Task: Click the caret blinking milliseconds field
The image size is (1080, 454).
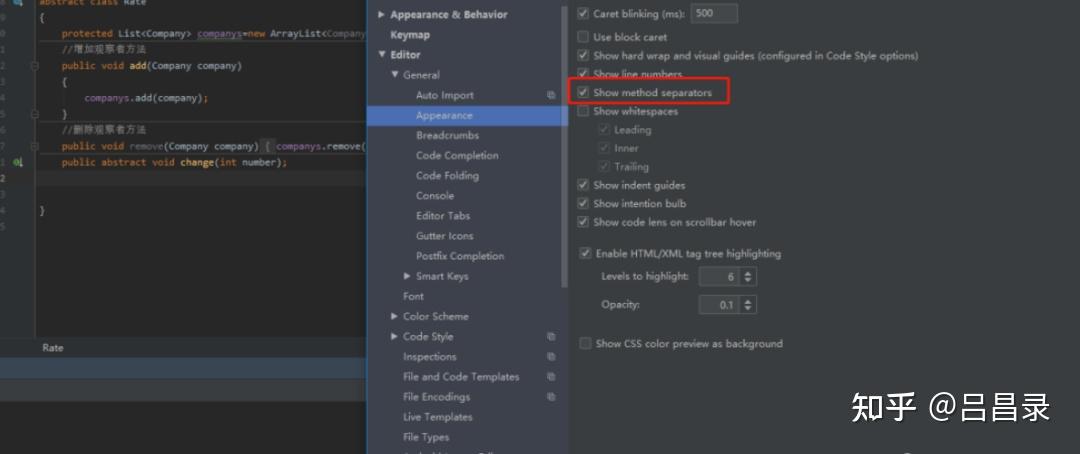Action: coord(714,14)
